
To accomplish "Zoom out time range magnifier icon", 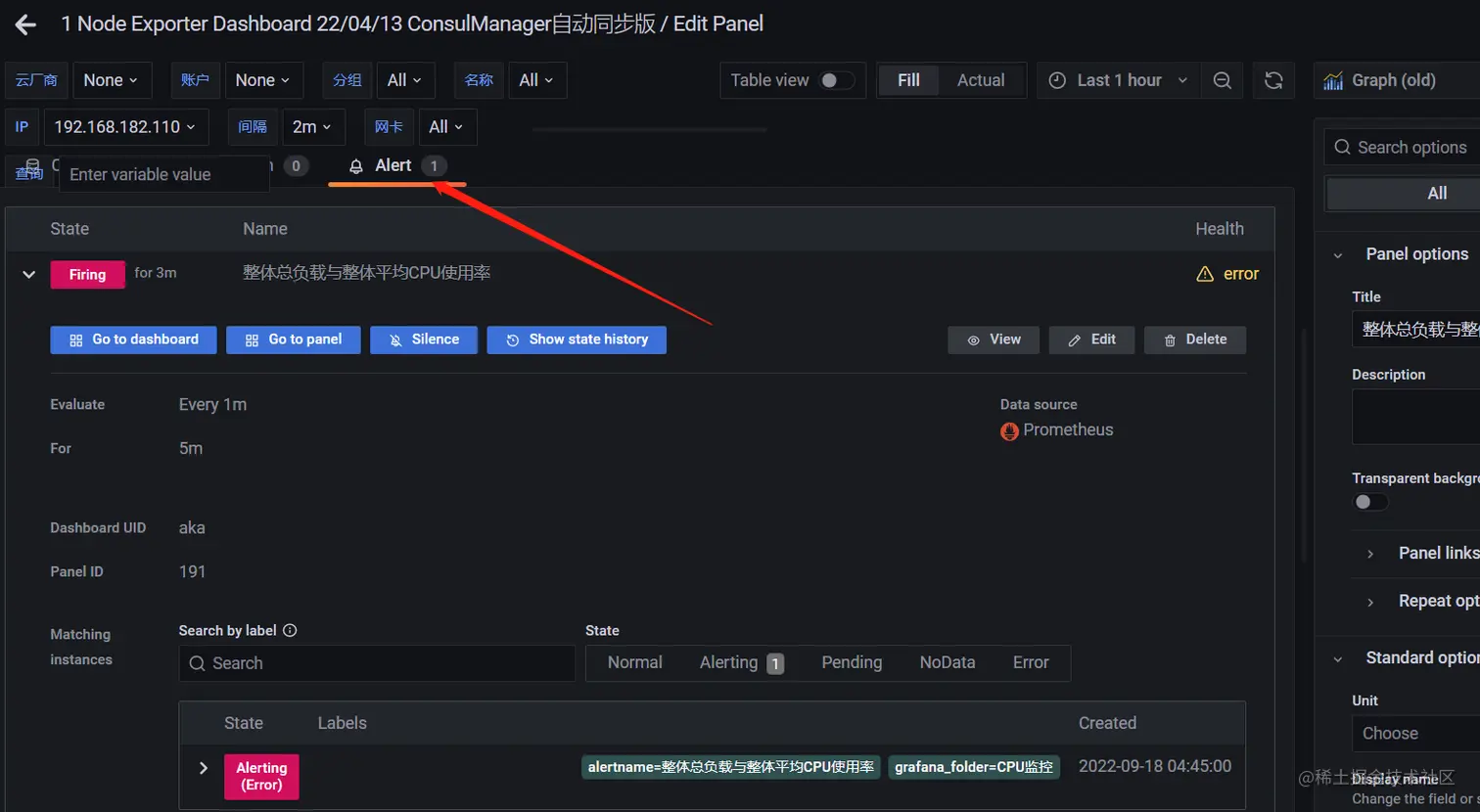I will 1222,80.
